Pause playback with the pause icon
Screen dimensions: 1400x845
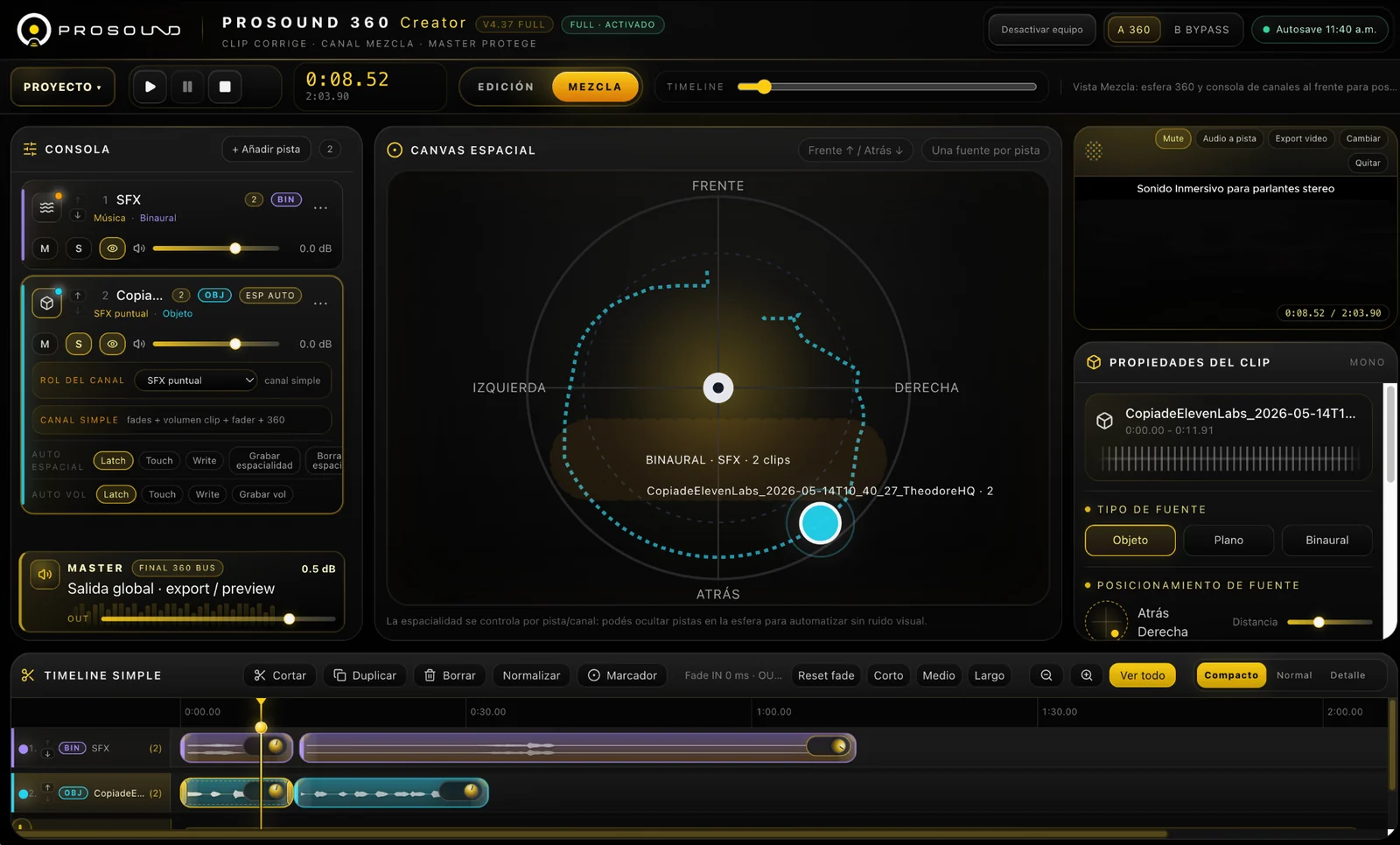(x=187, y=87)
